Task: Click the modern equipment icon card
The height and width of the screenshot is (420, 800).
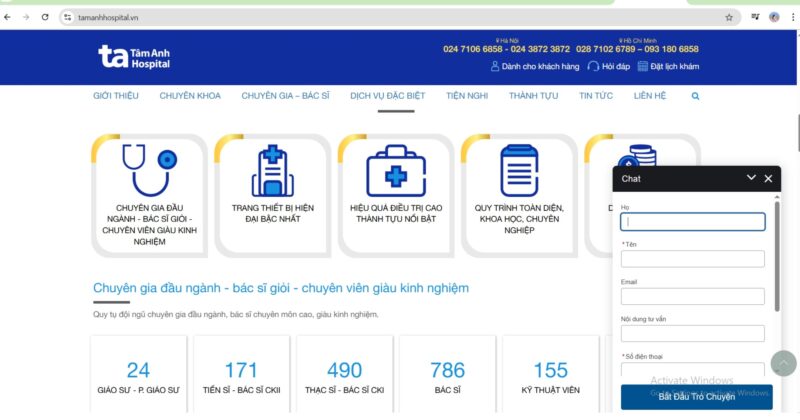Action: (272, 196)
